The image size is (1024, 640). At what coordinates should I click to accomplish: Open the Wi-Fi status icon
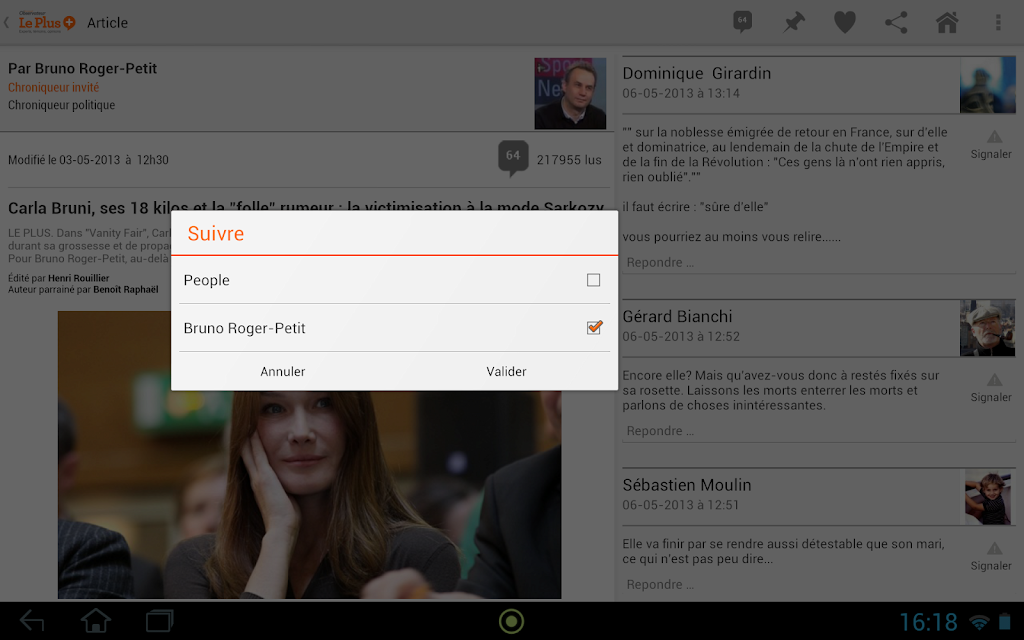[x=979, y=622]
